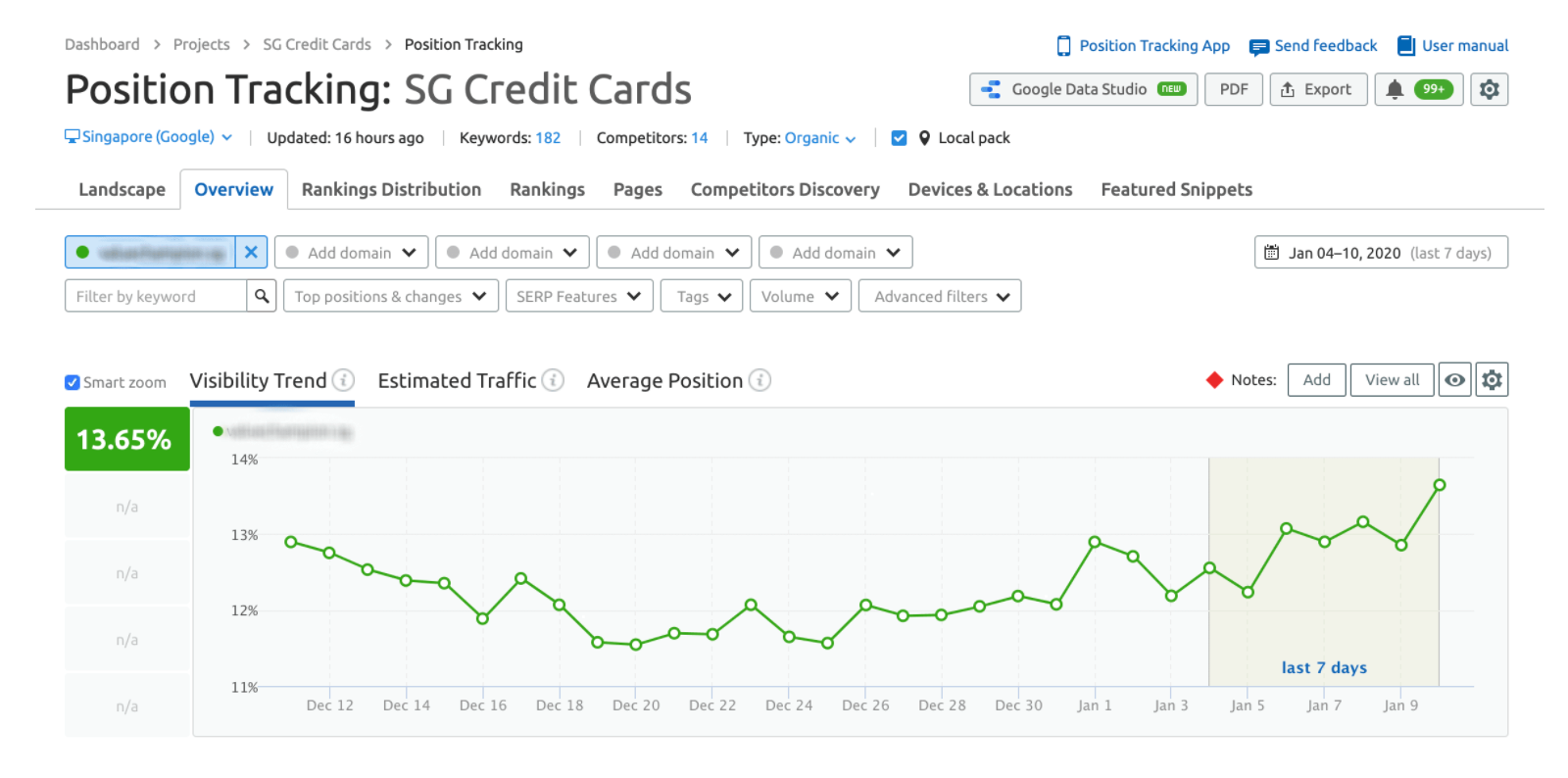Viewport: 1568px width, 778px height.
Task: Open settings gear next to notifications bell
Action: (1489, 89)
